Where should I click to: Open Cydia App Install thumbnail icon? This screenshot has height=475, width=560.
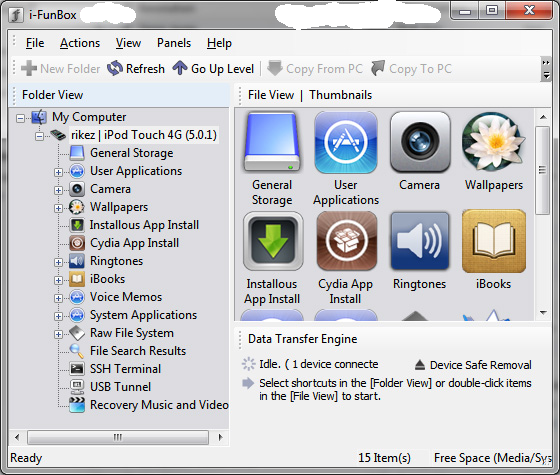coord(346,241)
